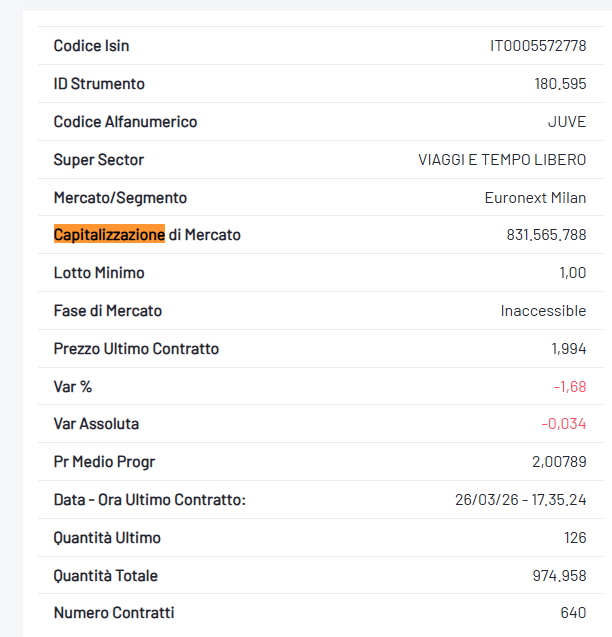This screenshot has width=612, height=637.
Task: Click the last contract price 1,994
Action: pyautogui.click(x=568, y=349)
